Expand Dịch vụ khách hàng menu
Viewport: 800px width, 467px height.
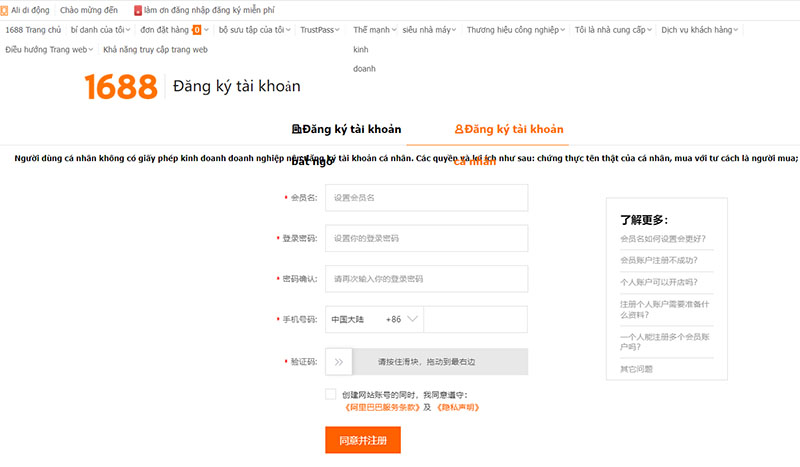(699, 30)
